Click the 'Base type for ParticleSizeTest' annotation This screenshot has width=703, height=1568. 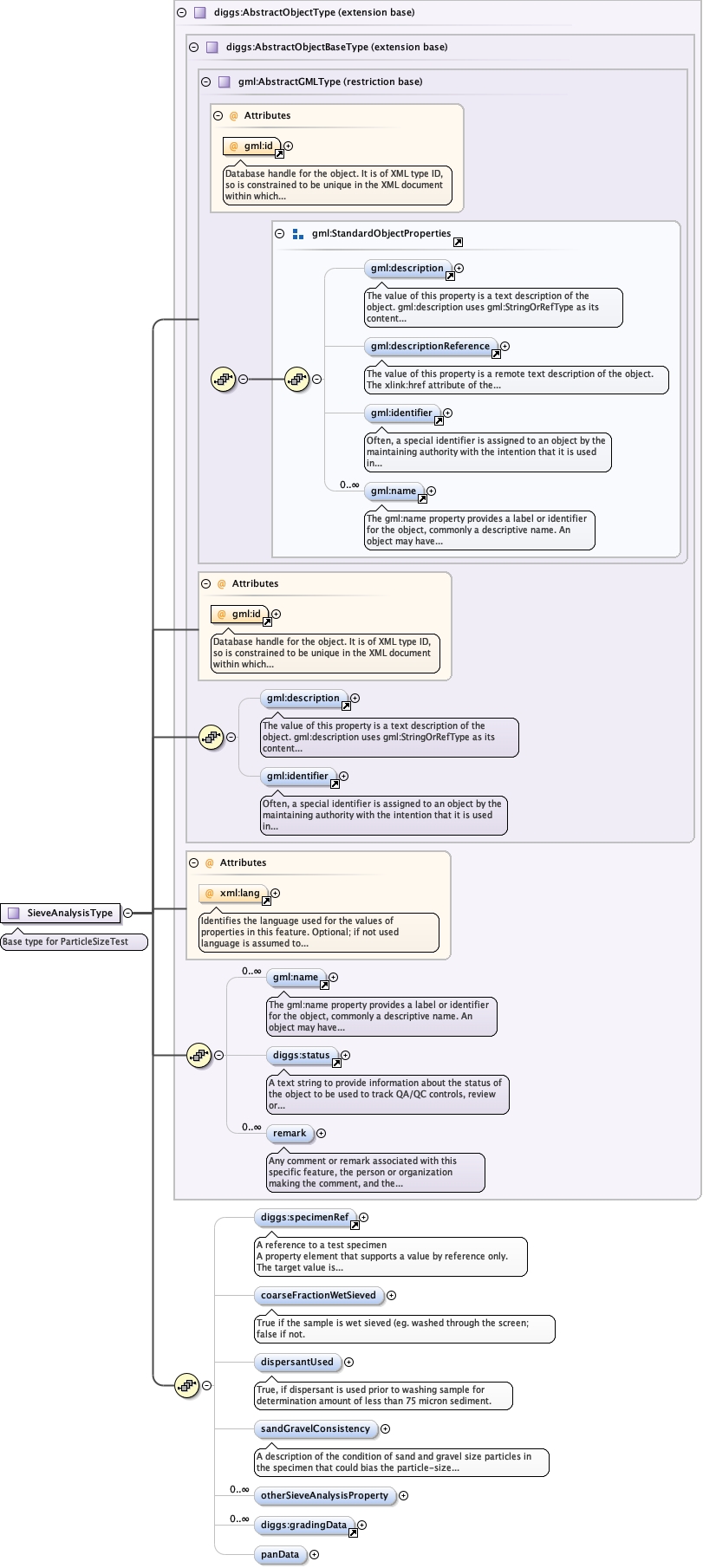coord(74,942)
